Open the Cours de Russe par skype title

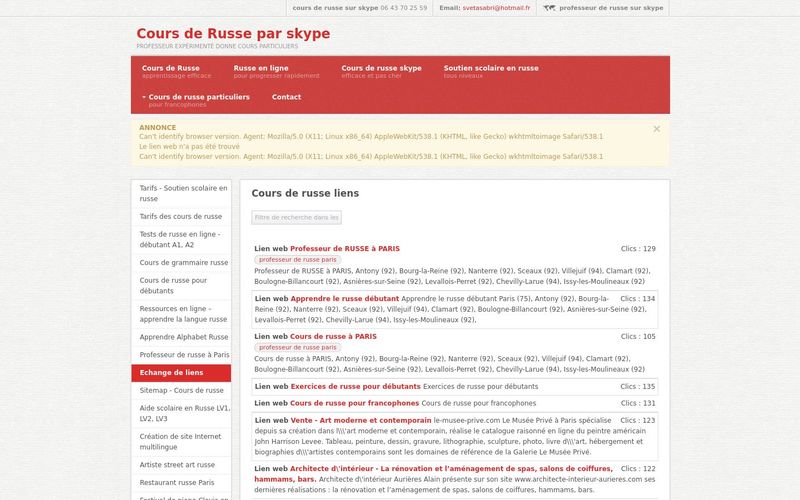click(x=233, y=34)
